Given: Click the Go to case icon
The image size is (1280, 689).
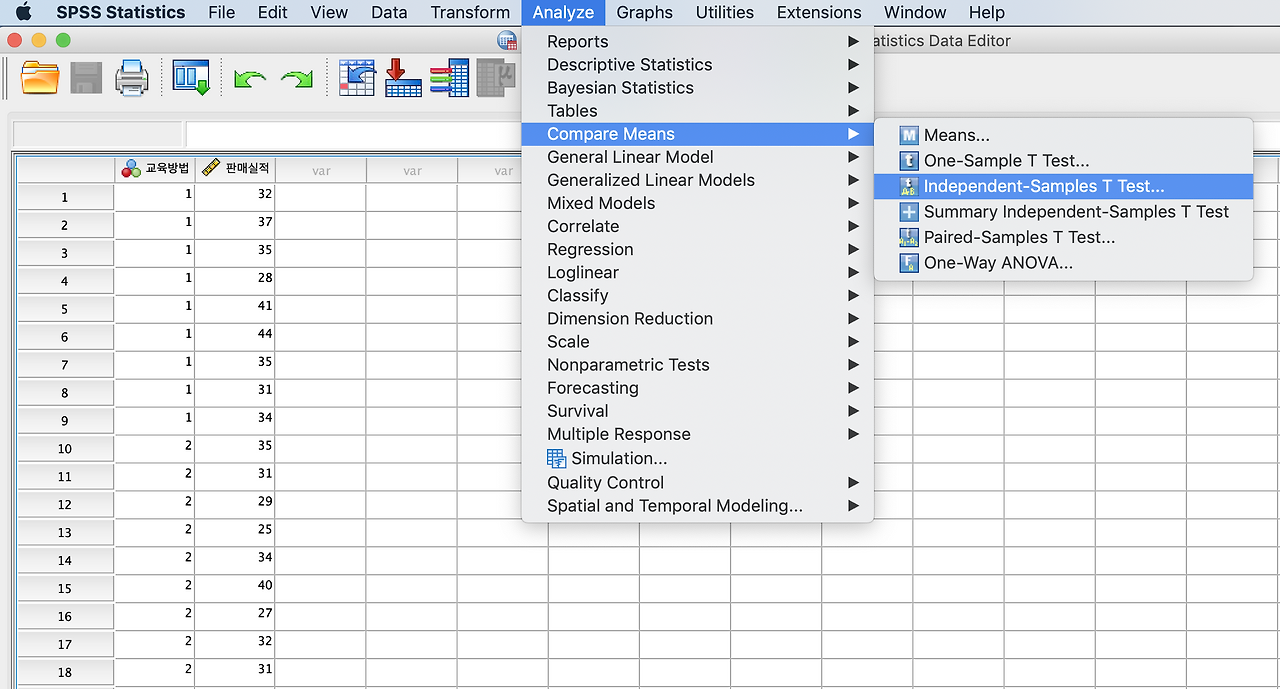Looking at the screenshot, I should (357, 78).
